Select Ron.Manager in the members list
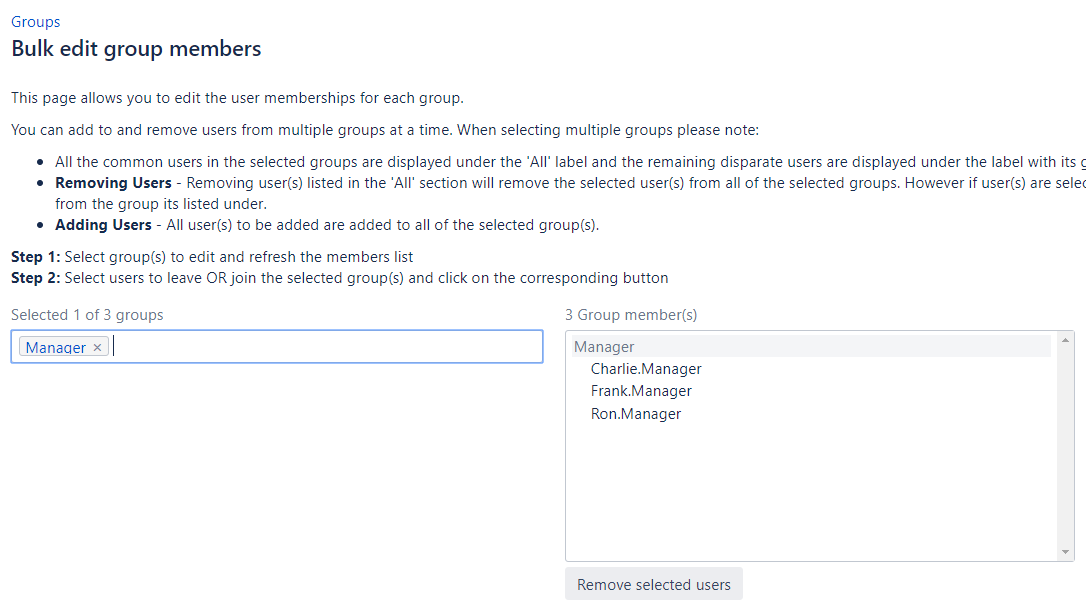The height and width of the screenshot is (613, 1086). coord(636,414)
